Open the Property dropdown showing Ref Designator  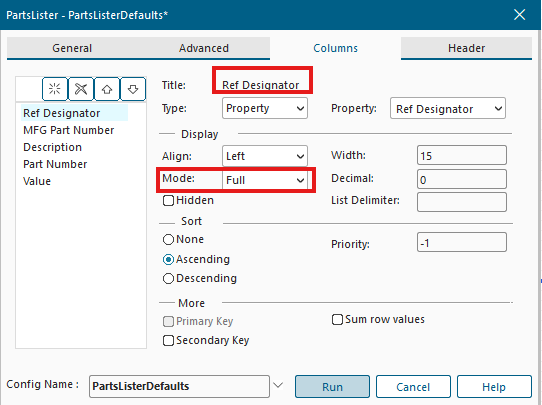(448, 109)
